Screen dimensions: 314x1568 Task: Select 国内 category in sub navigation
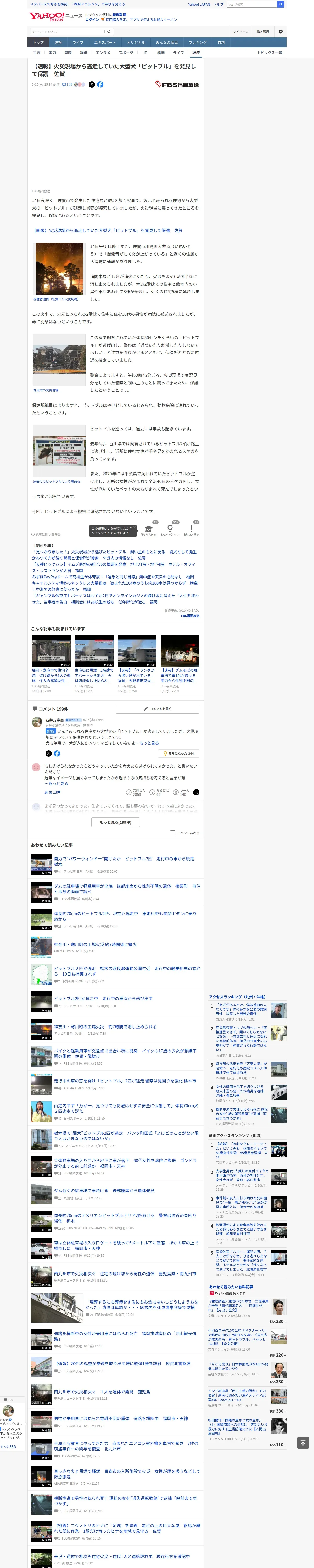52,53
